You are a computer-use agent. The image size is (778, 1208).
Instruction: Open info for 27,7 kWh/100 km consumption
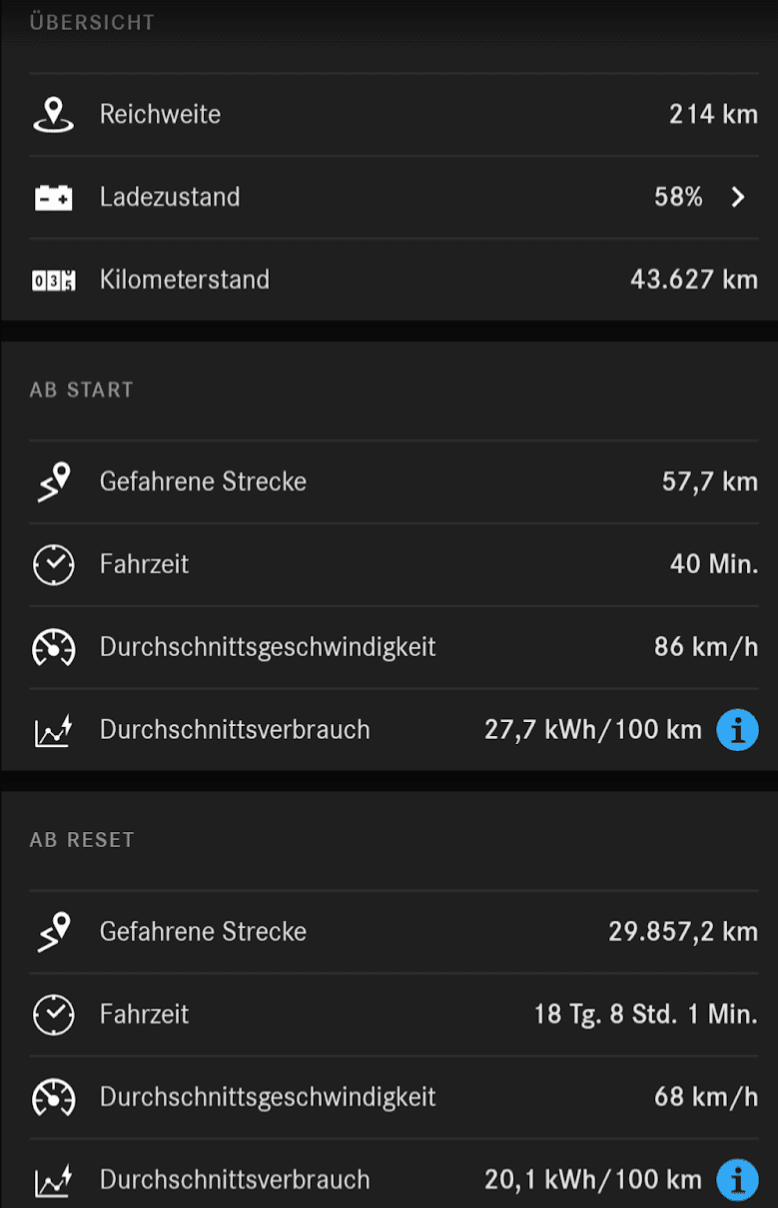click(x=737, y=731)
